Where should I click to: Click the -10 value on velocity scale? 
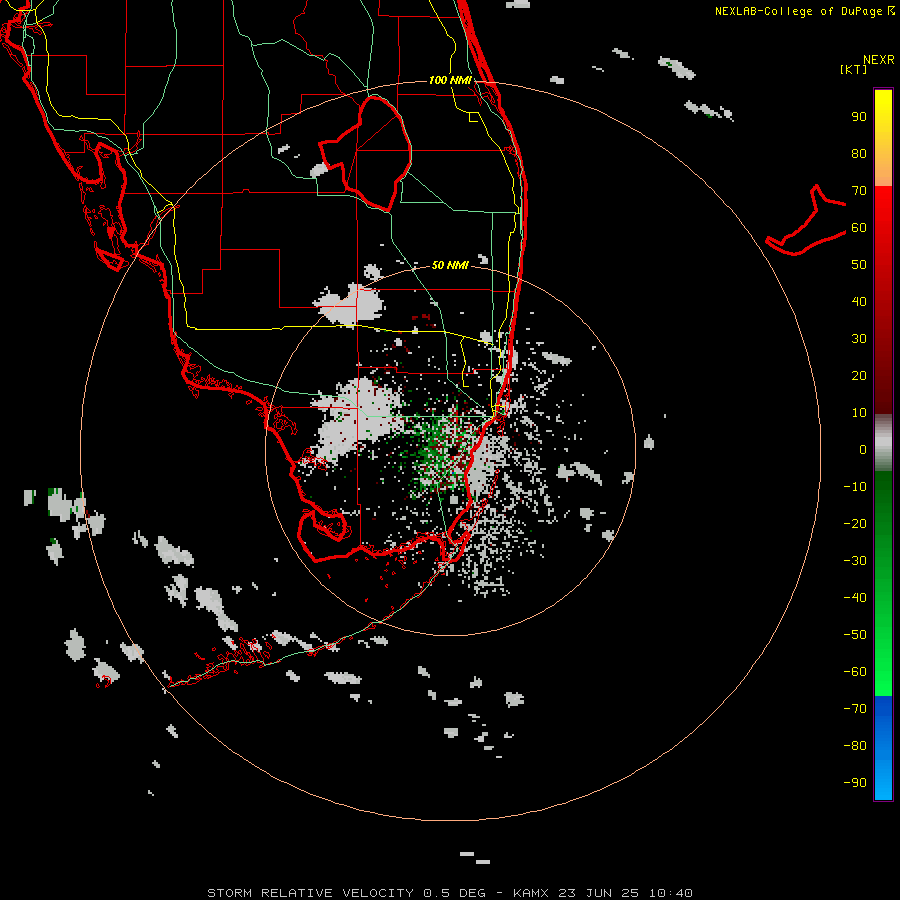(x=855, y=487)
